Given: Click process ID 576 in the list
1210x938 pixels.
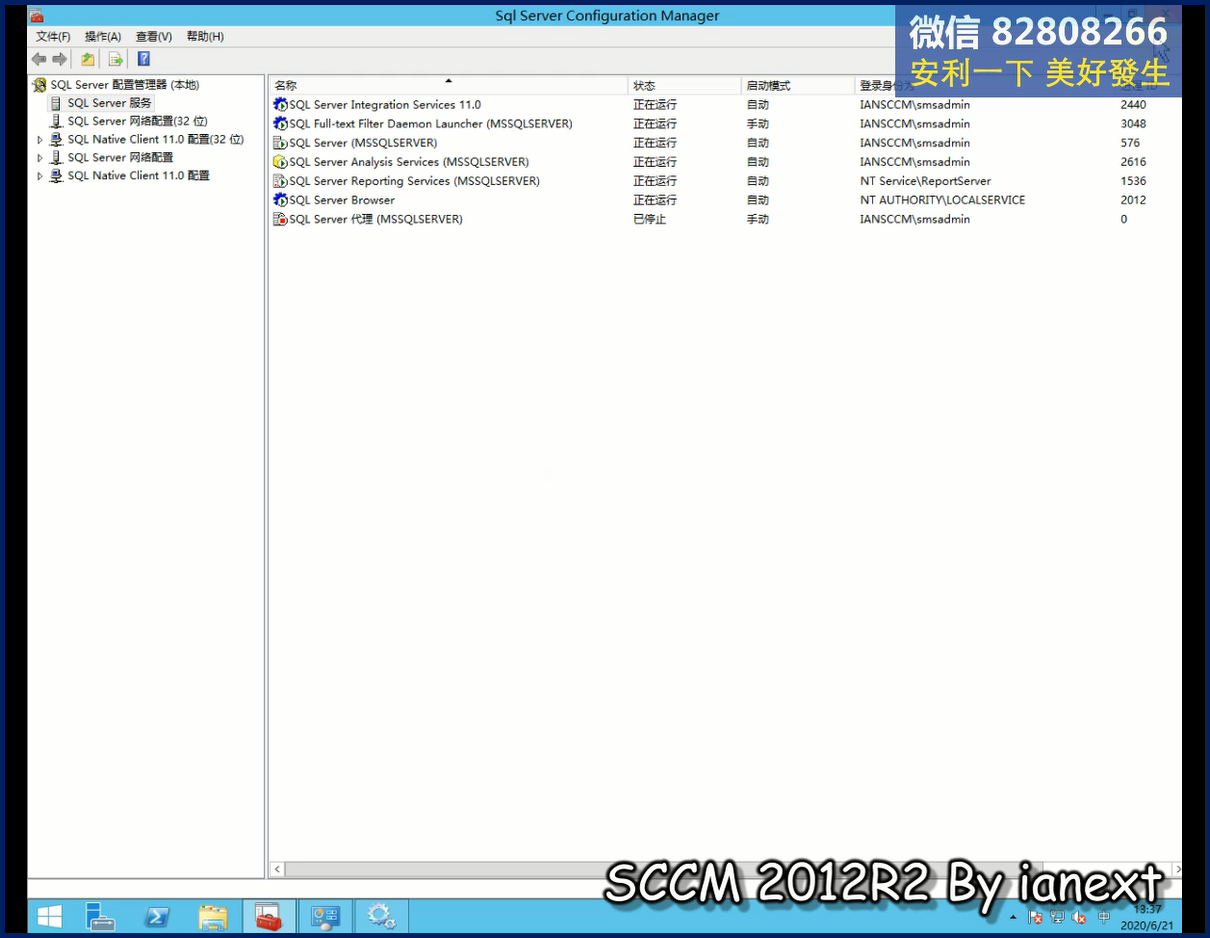Looking at the screenshot, I should [1130, 143].
